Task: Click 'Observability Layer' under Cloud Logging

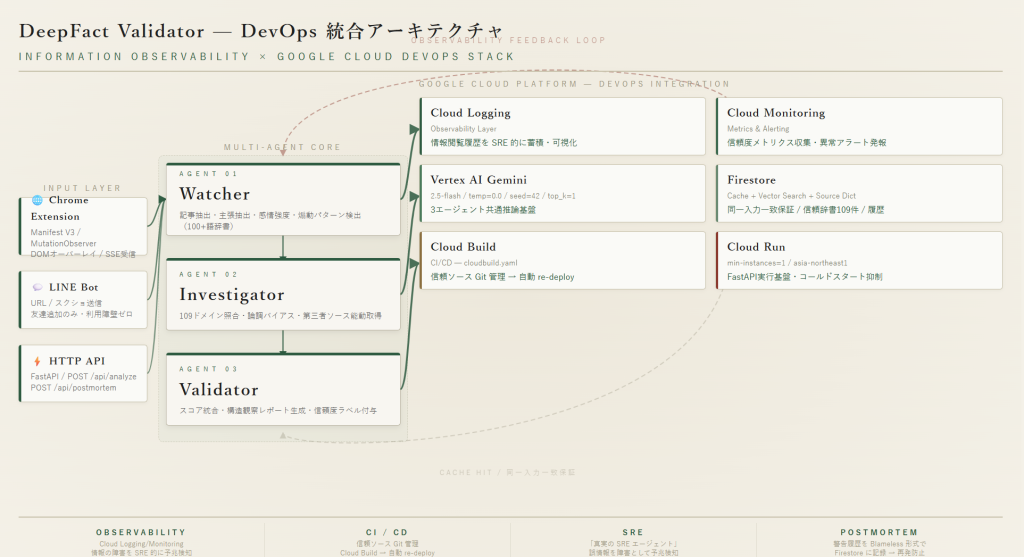Action: pos(463,129)
